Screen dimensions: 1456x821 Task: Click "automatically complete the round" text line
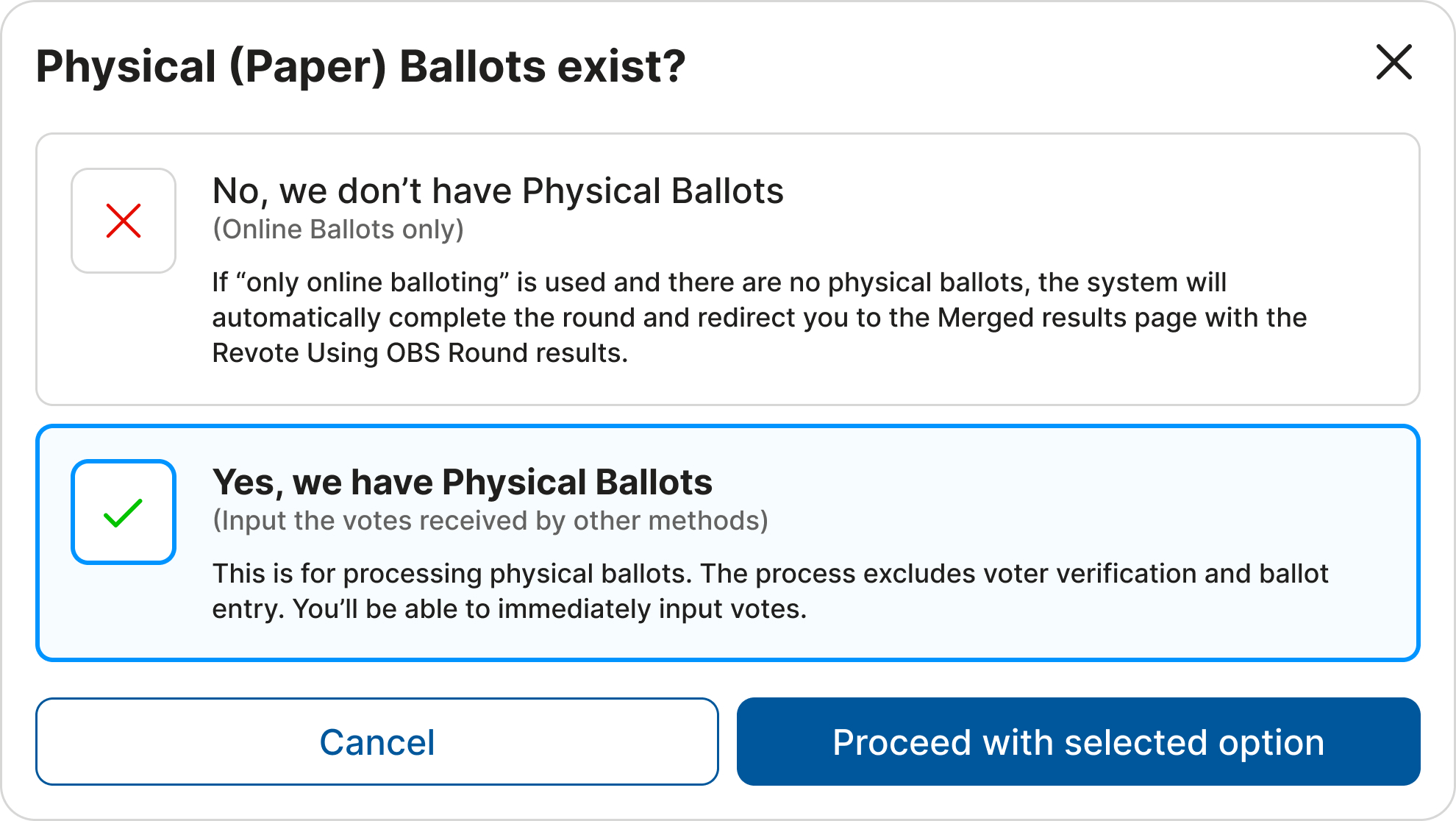759,318
